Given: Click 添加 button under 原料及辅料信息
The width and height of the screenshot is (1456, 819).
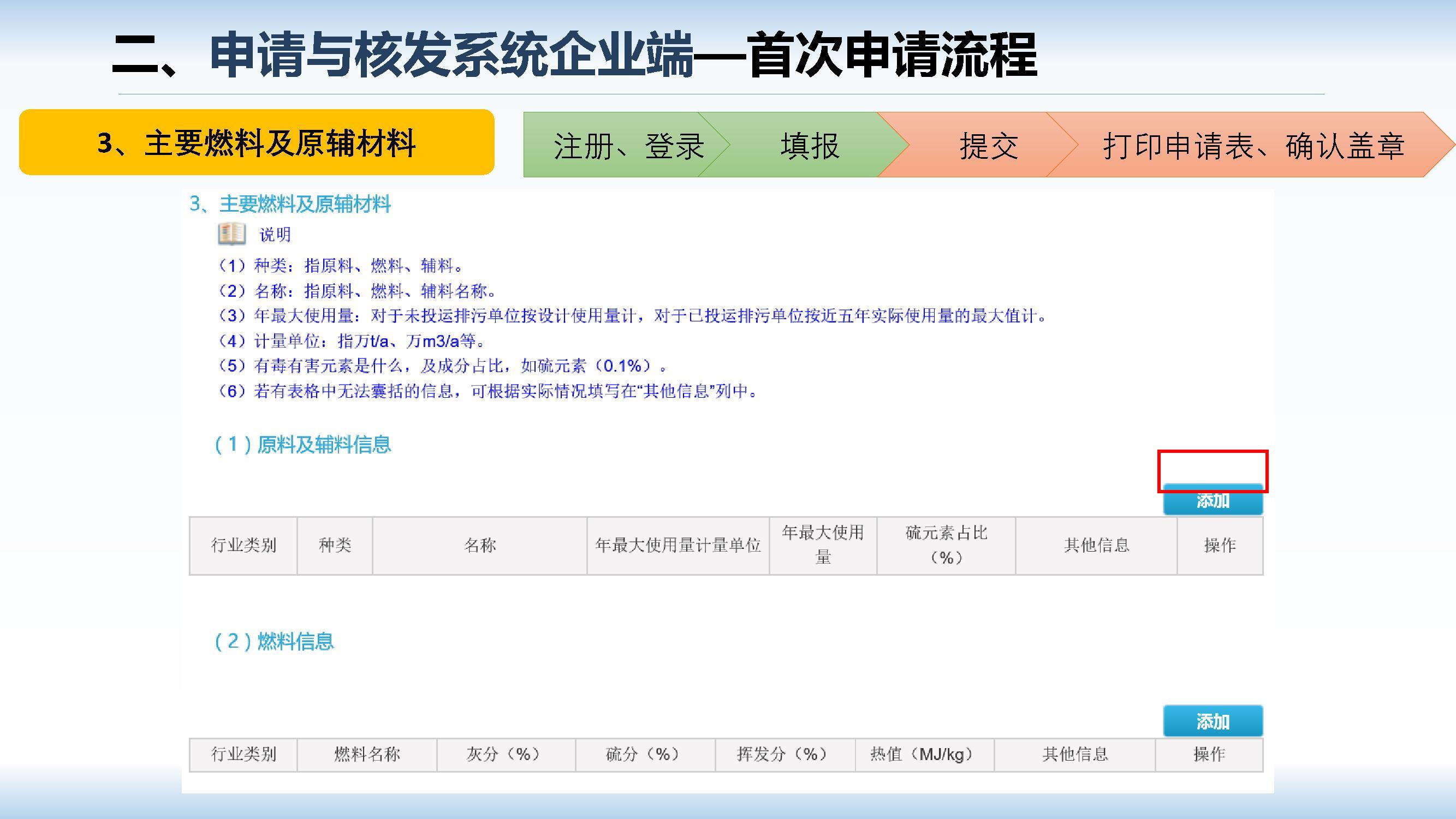Looking at the screenshot, I should [x=1213, y=501].
